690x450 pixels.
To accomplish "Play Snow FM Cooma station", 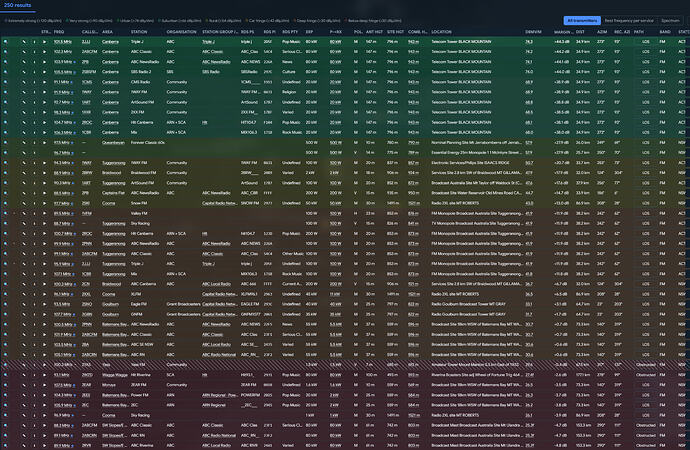I will [44, 203].
